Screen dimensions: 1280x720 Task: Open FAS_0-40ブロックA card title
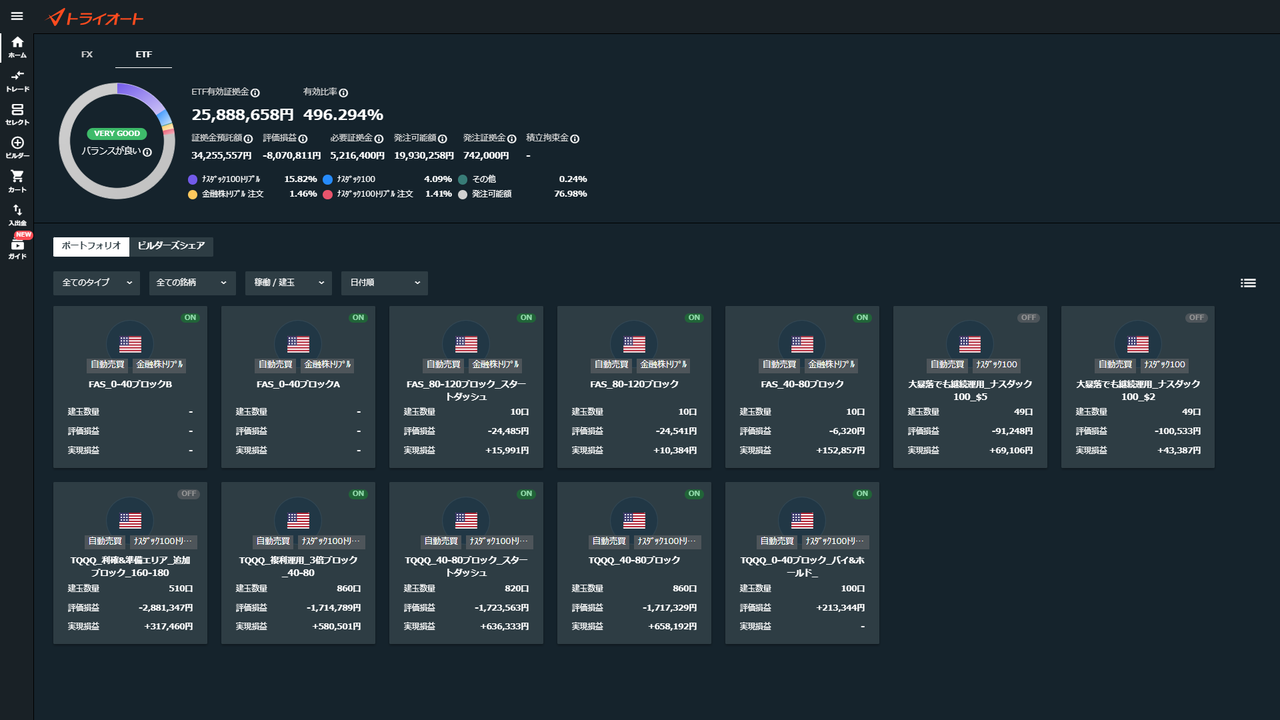[x=298, y=384]
